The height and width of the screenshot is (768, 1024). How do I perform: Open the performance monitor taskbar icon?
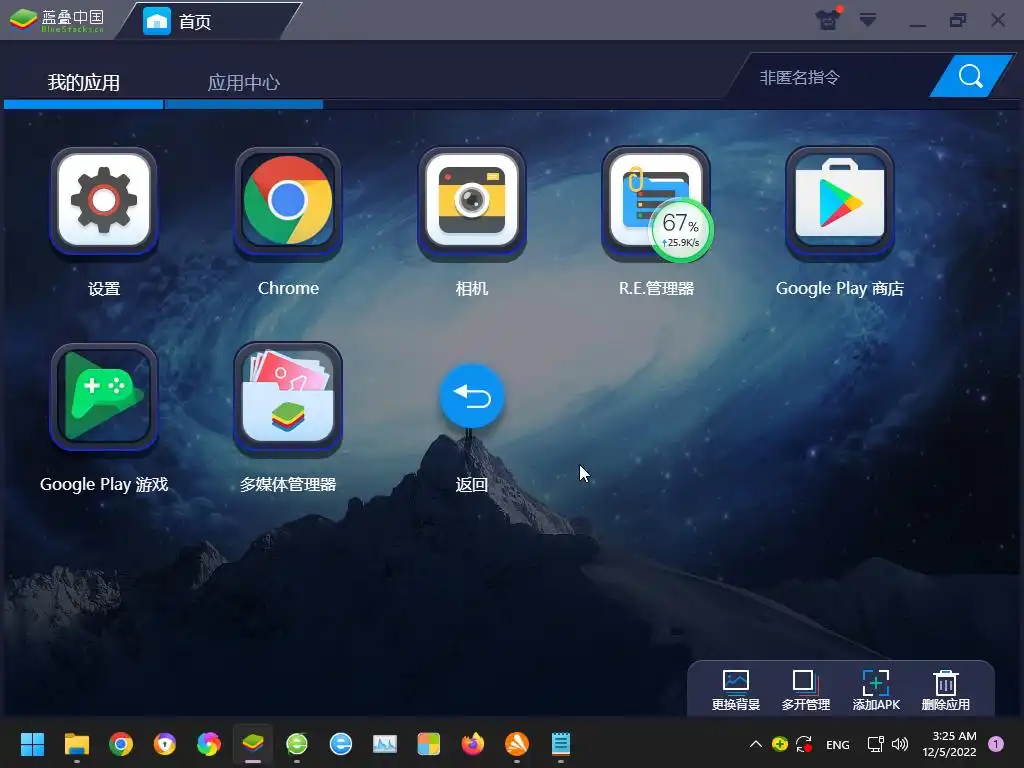pyautogui.click(x=385, y=744)
